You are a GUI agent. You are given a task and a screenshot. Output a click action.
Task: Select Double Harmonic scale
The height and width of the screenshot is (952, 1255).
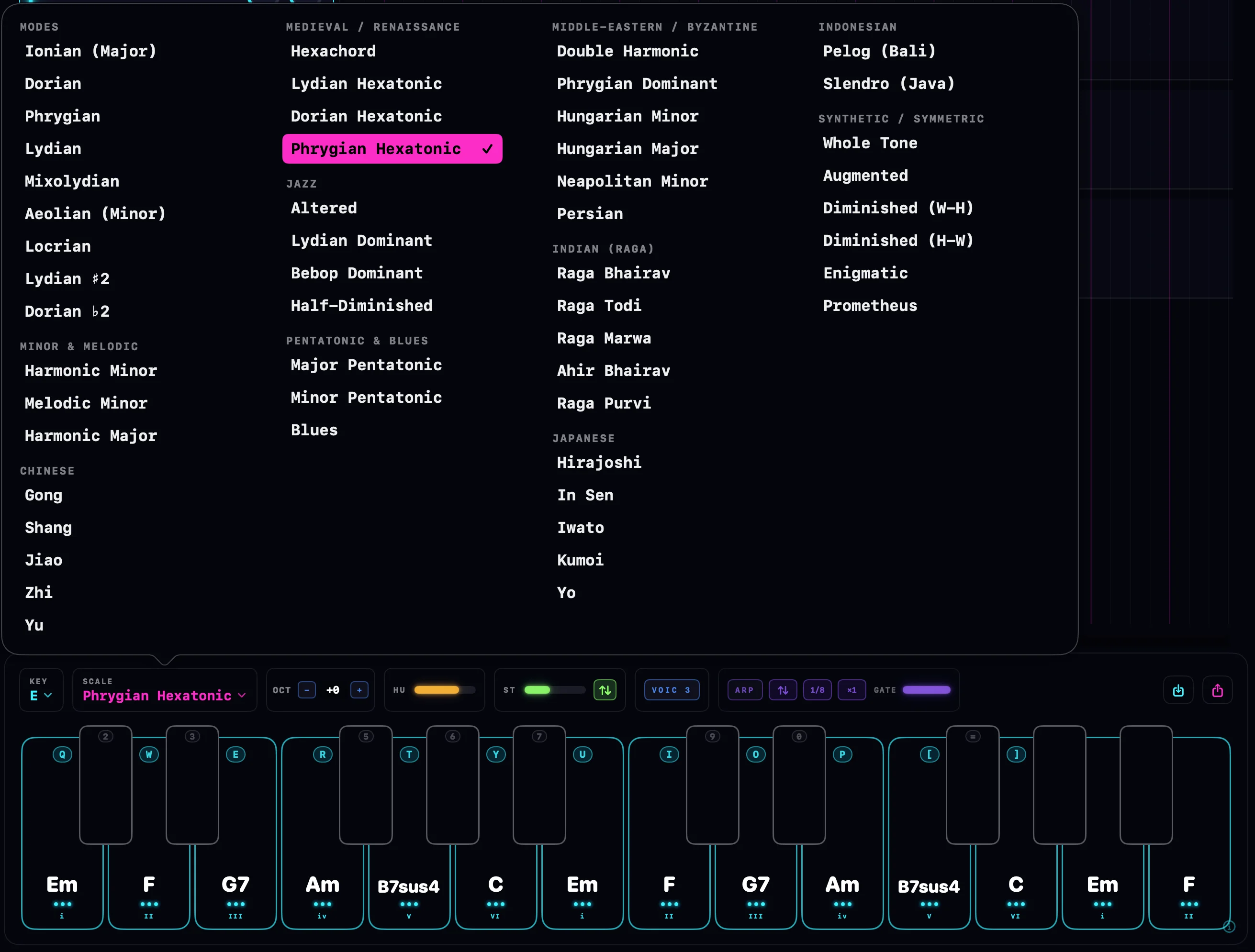[x=627, y=51]
